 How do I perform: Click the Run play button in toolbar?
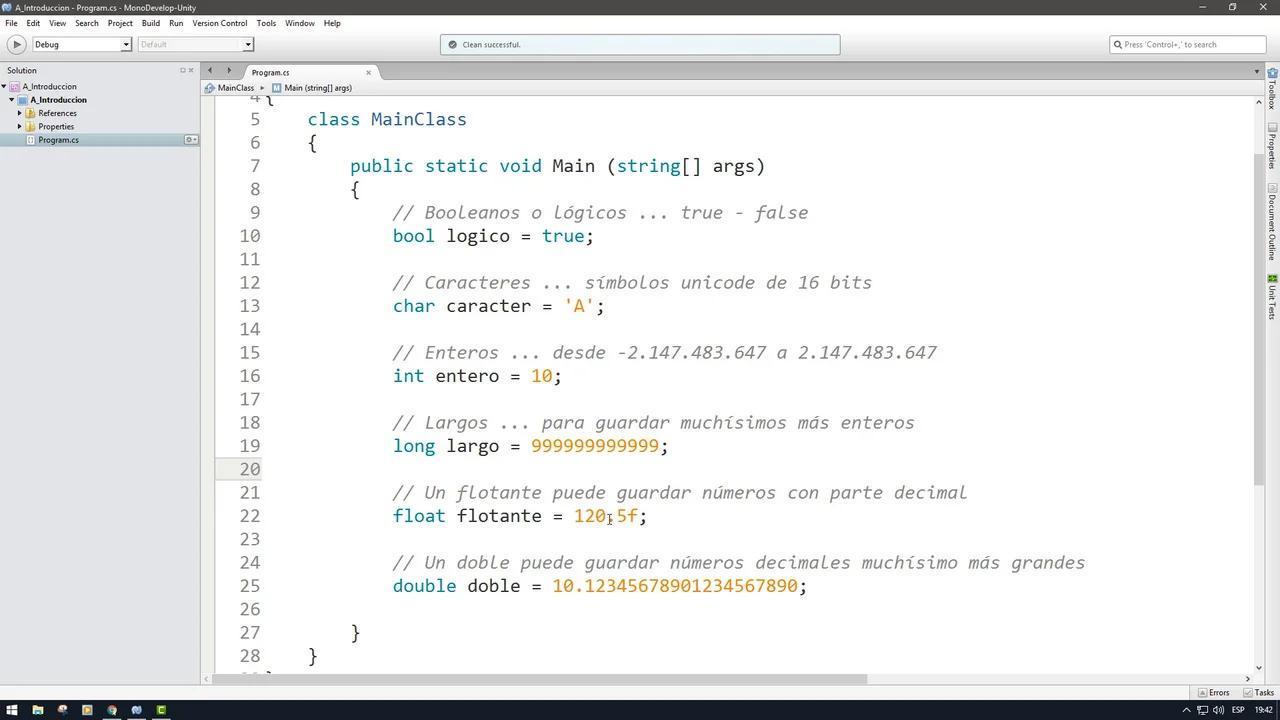[16, 44]
